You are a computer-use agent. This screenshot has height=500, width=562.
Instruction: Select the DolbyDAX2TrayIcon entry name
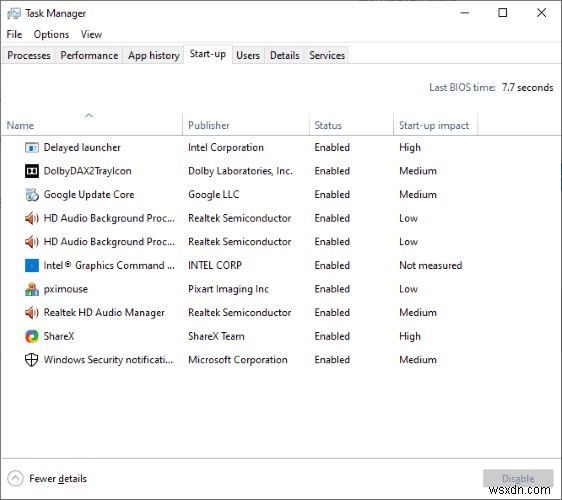(x=87, y=171)
